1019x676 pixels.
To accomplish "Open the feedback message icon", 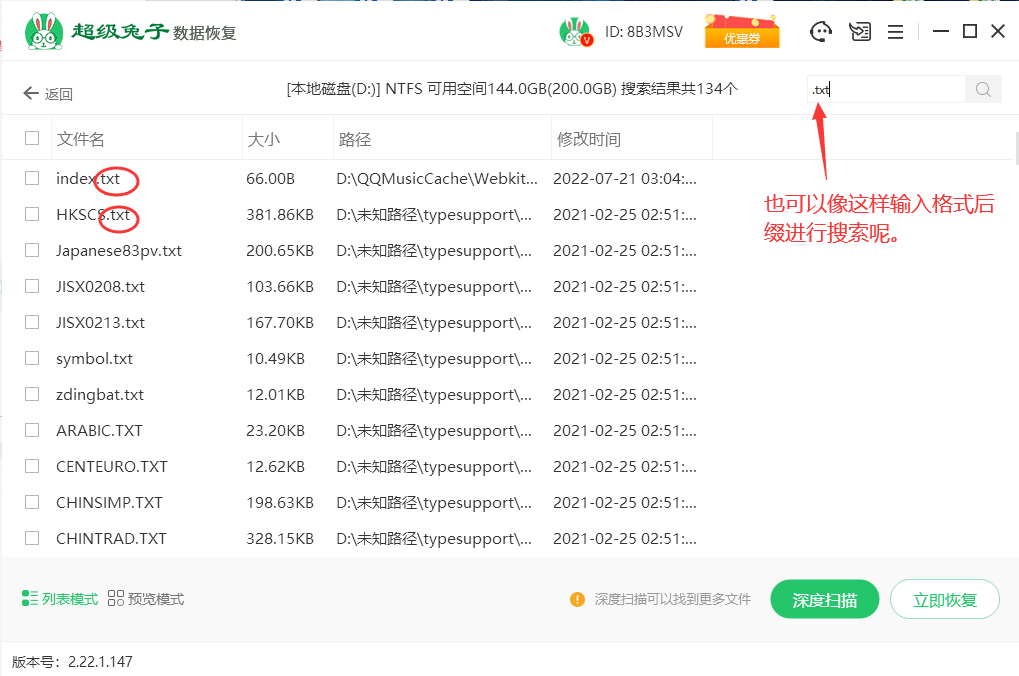I will tap(860, 32).
